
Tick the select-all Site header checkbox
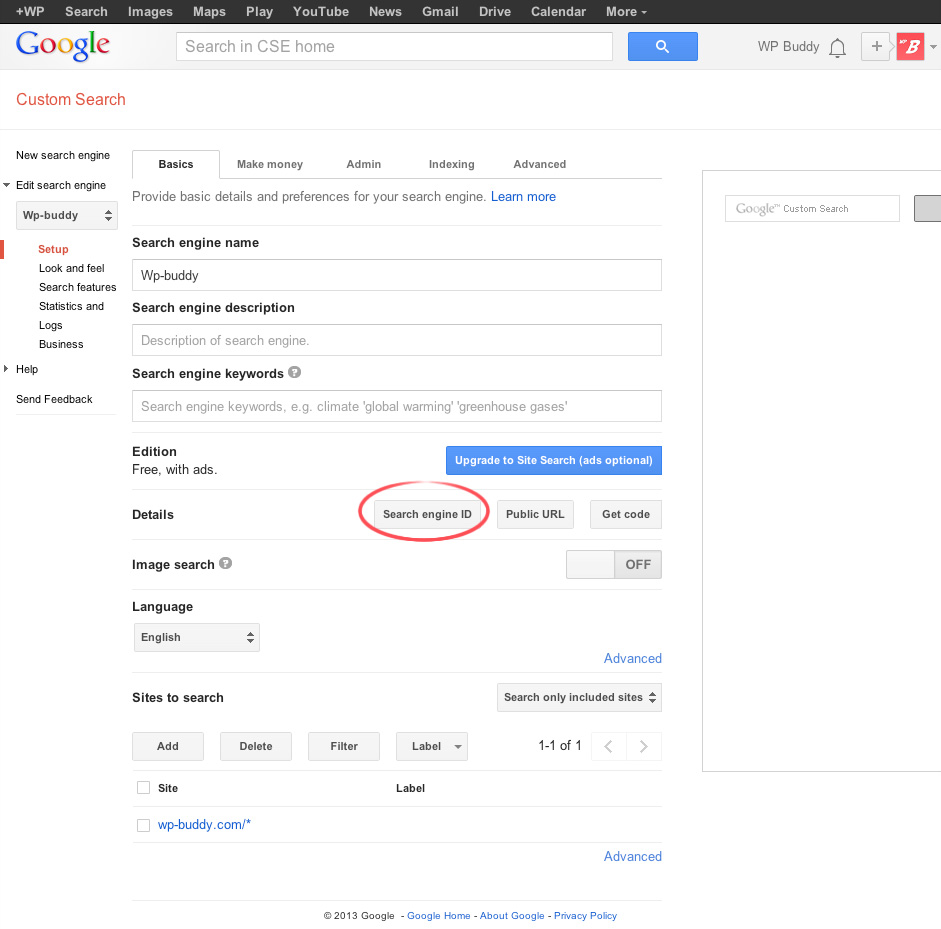point(143,788)
